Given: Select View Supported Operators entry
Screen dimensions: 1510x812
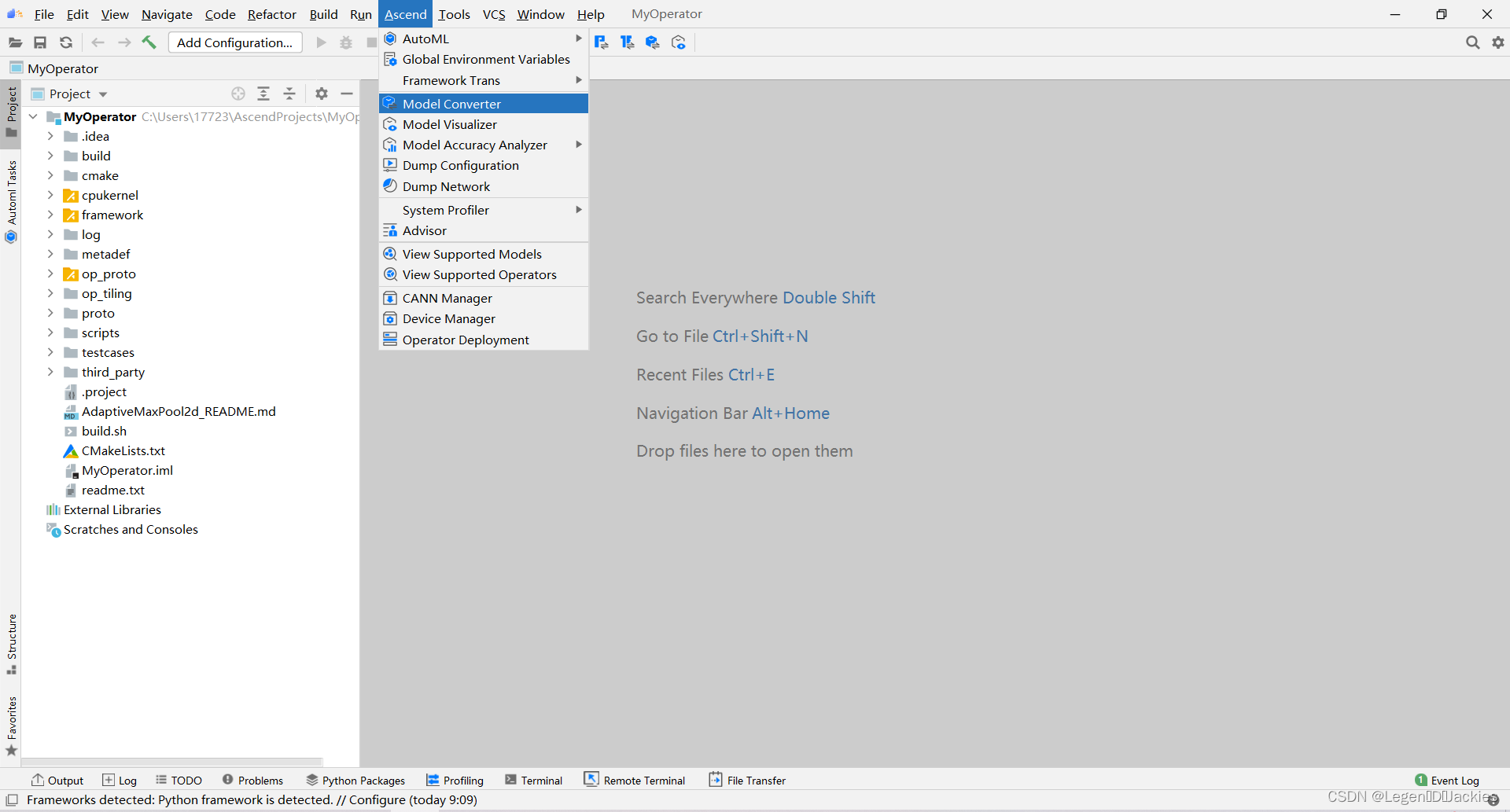Looking at the screenshot, I should (x=484, y=274).
